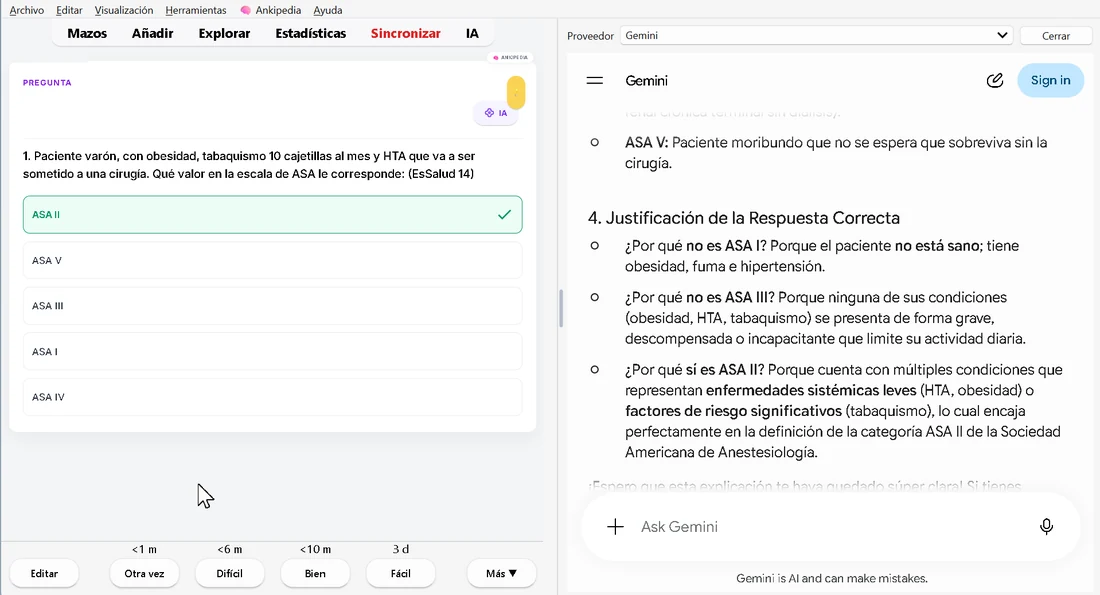
Task: Start a new Gemini chat
Action: (994, 81)
